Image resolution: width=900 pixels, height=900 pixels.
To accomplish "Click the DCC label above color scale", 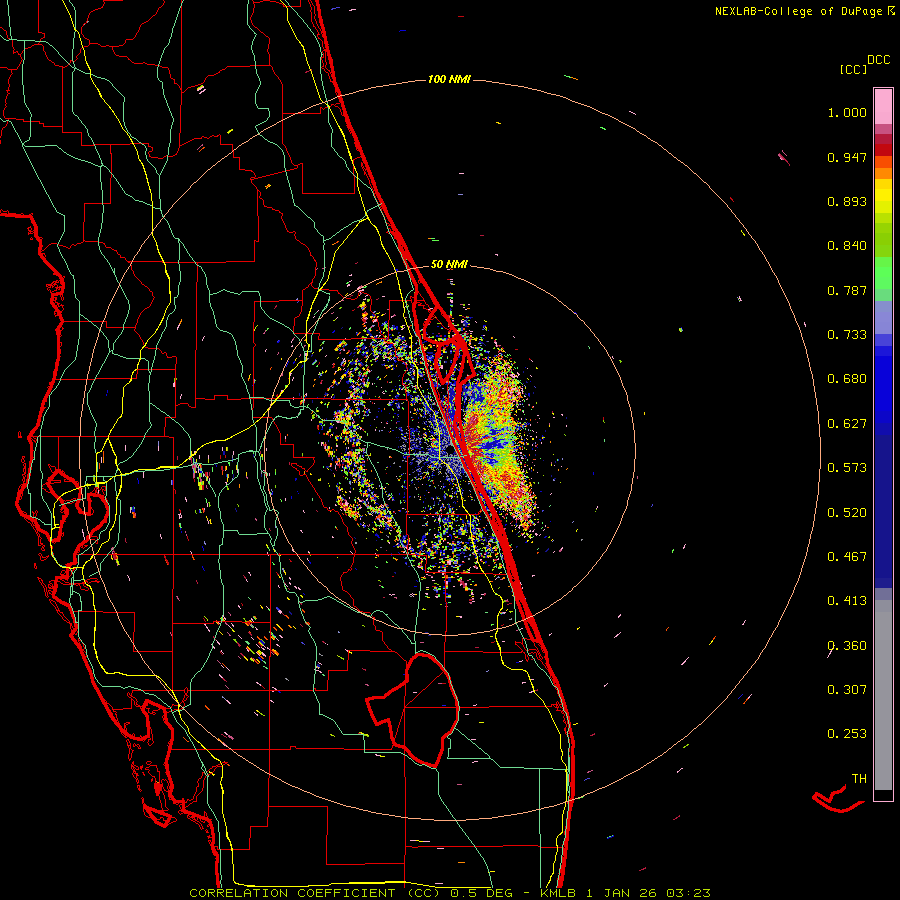I will [878, 60].
